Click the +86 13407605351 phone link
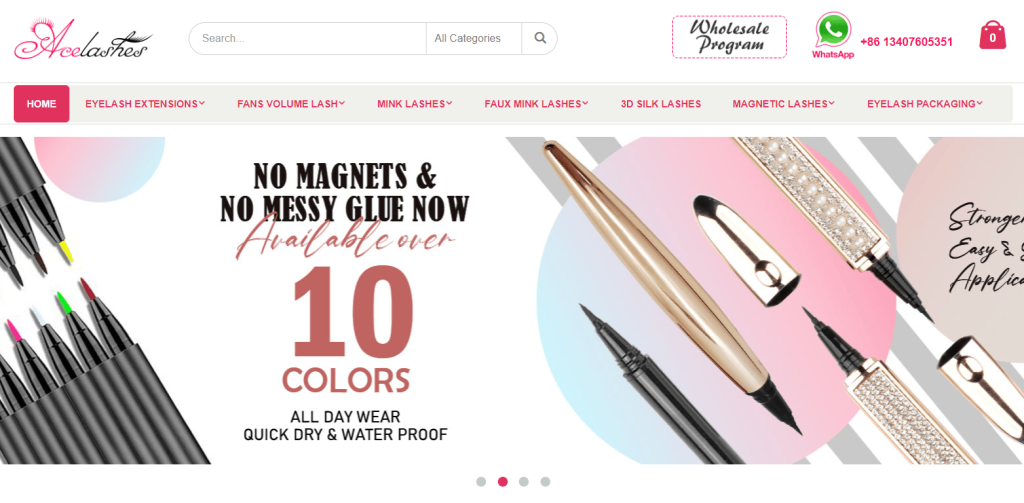Viewport: 1024px width, 503px height. click(906, 42)
